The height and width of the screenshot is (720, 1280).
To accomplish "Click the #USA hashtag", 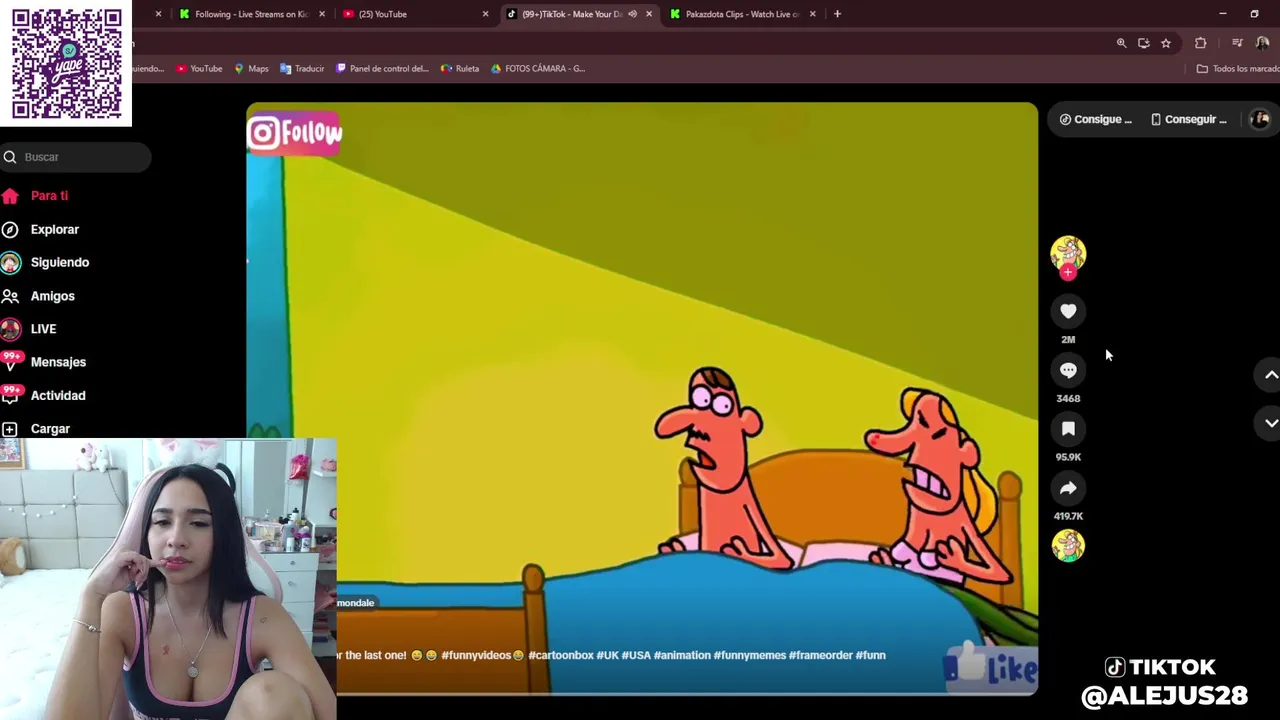I will [x=636, y=655].
